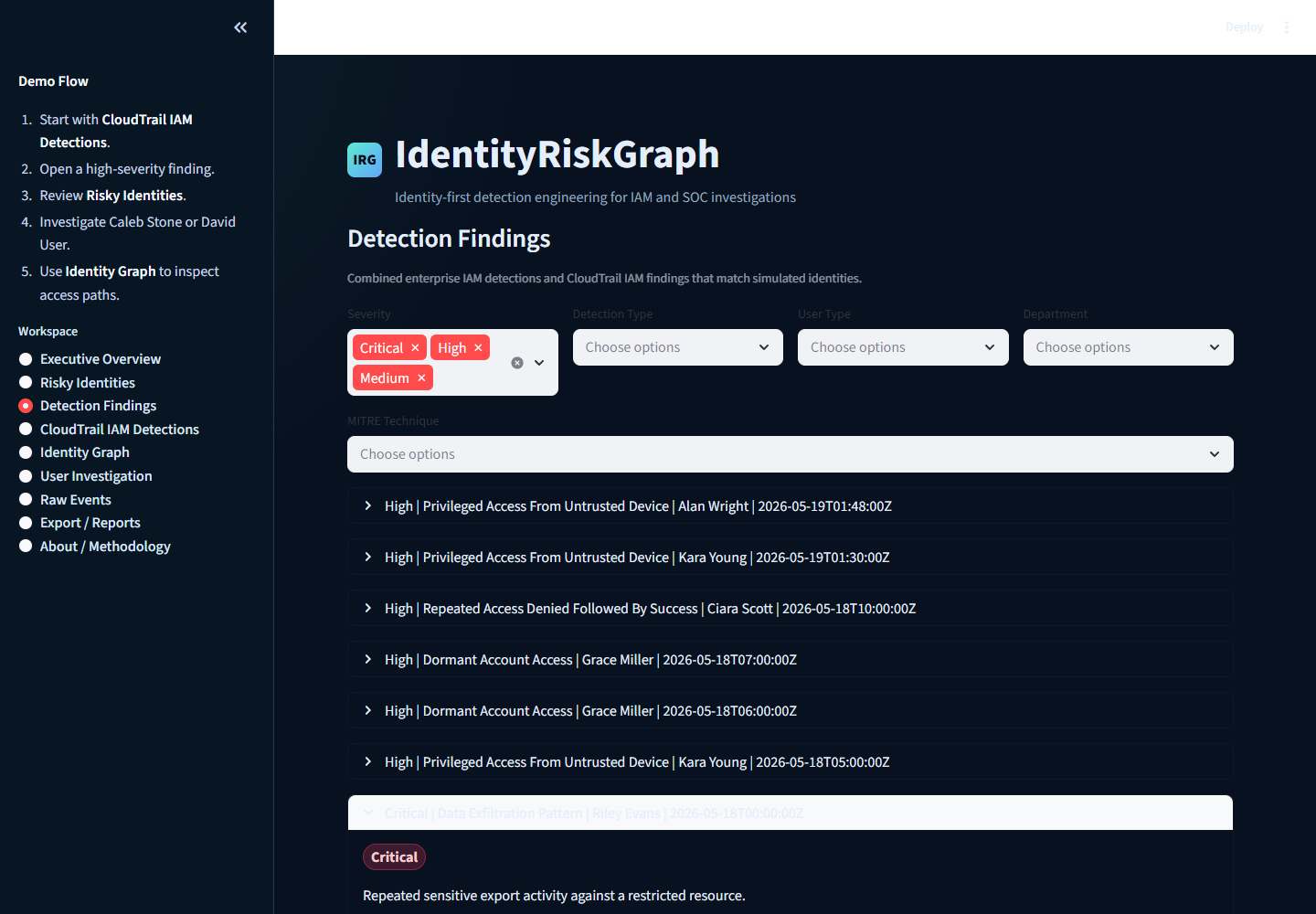This screenshot has height=914, width=1316.
Task: Expand Kara Young 2026-05-19T01:30 finding
Action: pyautogui.click(x=791, y=557)
